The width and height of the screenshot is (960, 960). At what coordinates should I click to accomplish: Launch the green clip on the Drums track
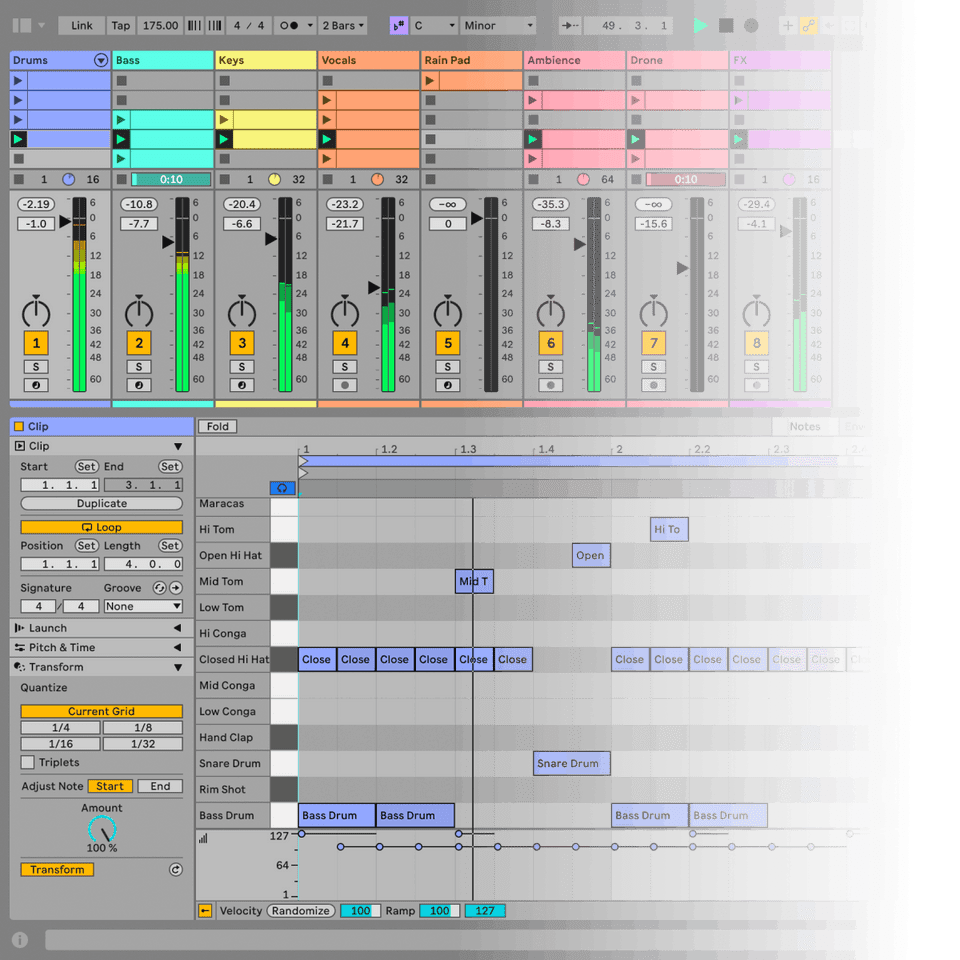click(17, 140)
